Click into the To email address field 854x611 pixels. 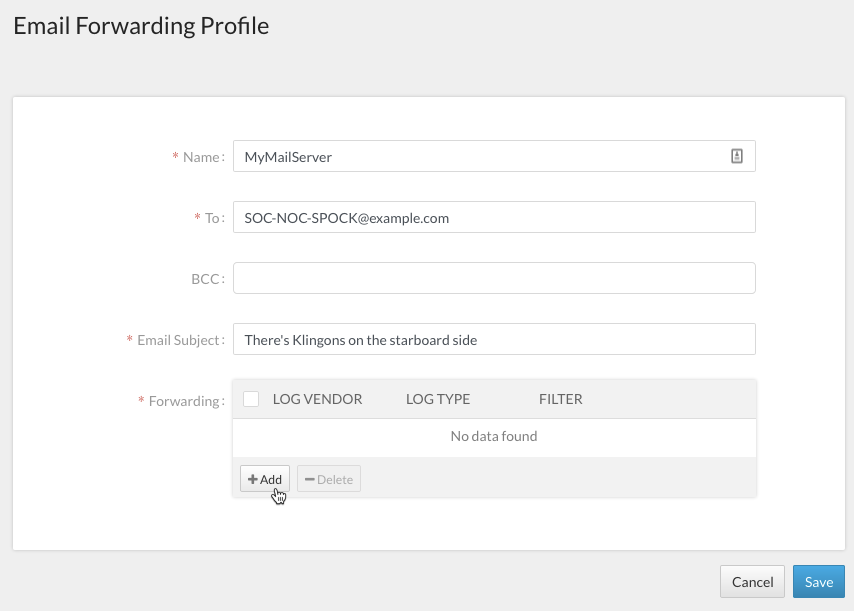click(x=493, y=217)
